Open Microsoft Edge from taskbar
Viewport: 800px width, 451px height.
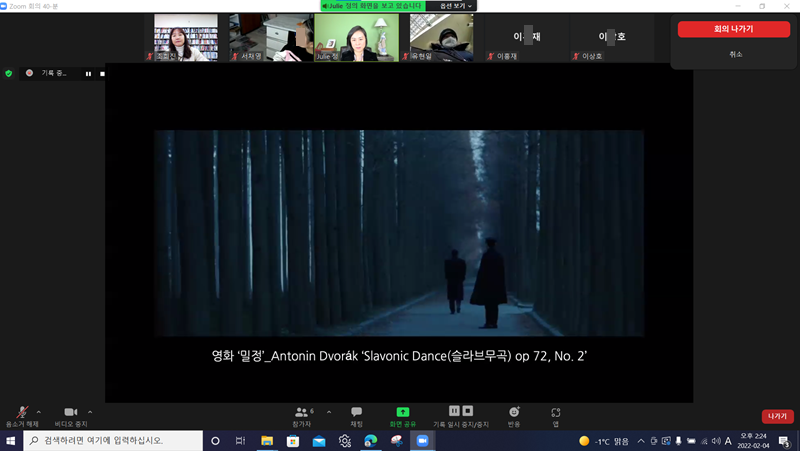pos(371,441)
